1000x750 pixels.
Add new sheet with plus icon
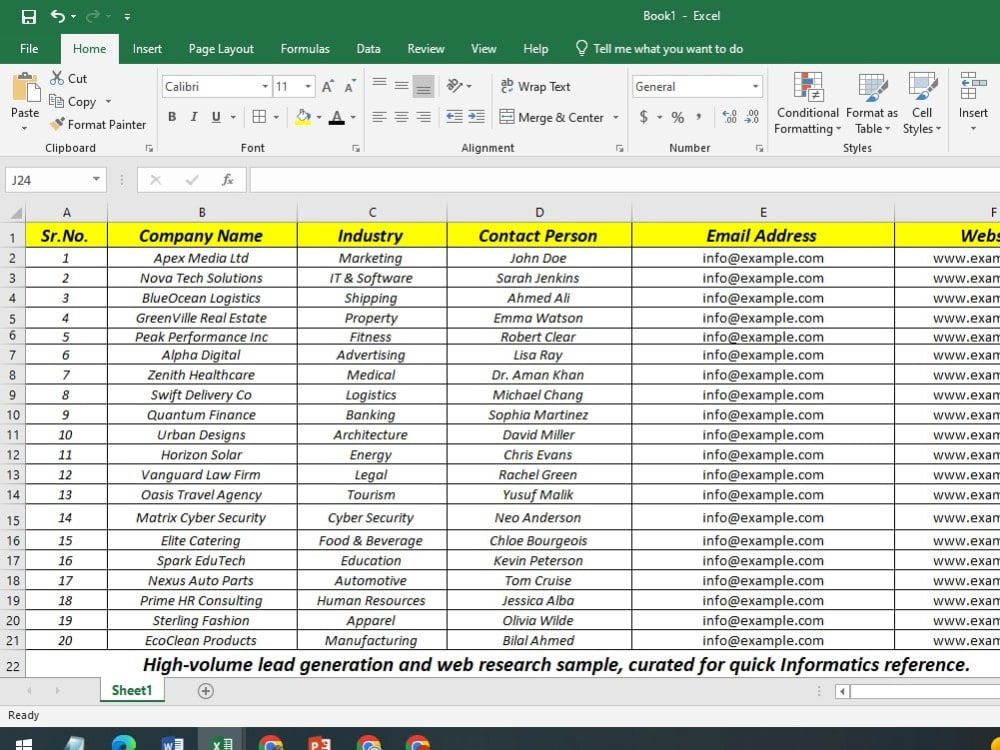tap(205, 691)
